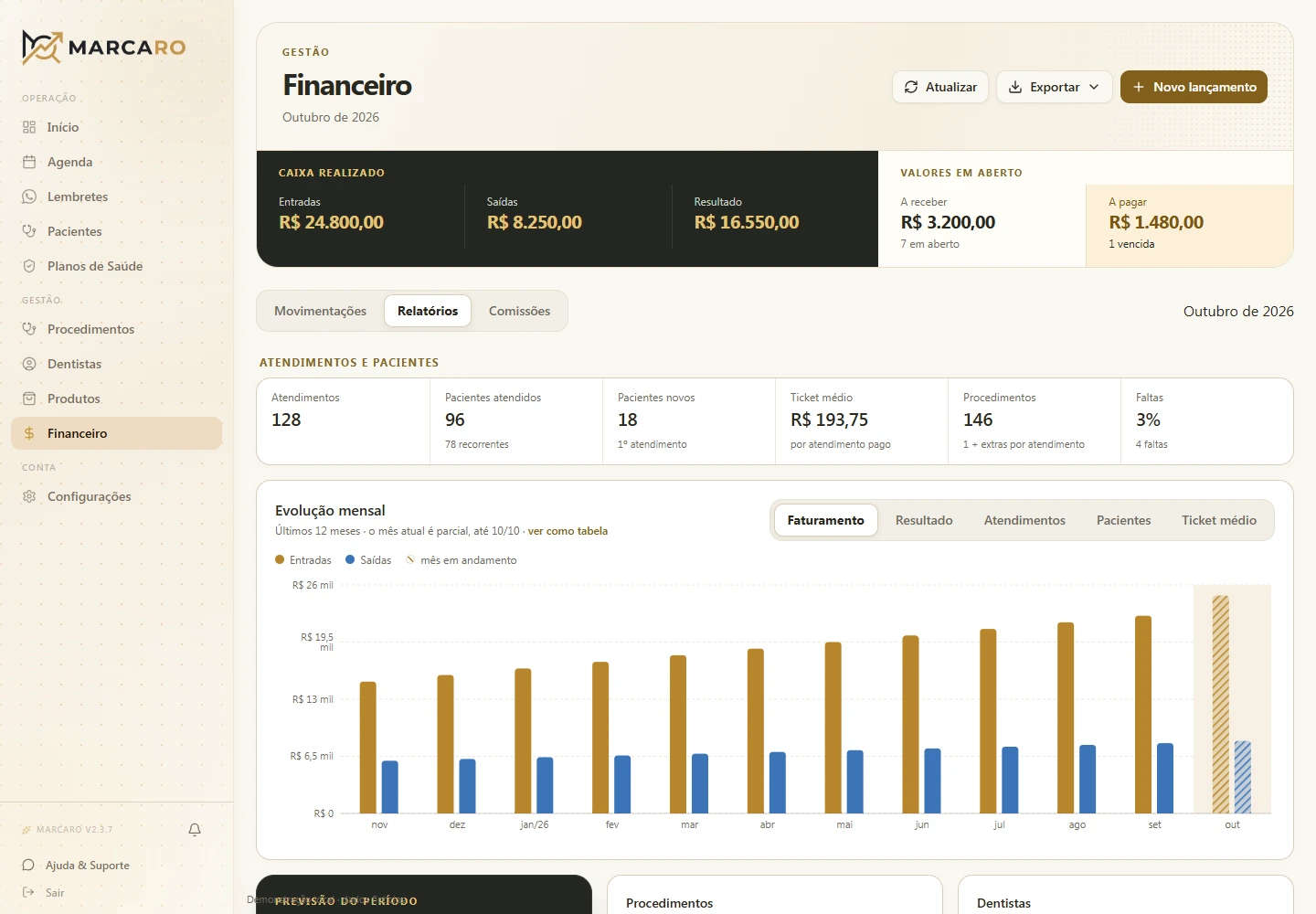Click the Saídas legend color dot

point(350,559)
